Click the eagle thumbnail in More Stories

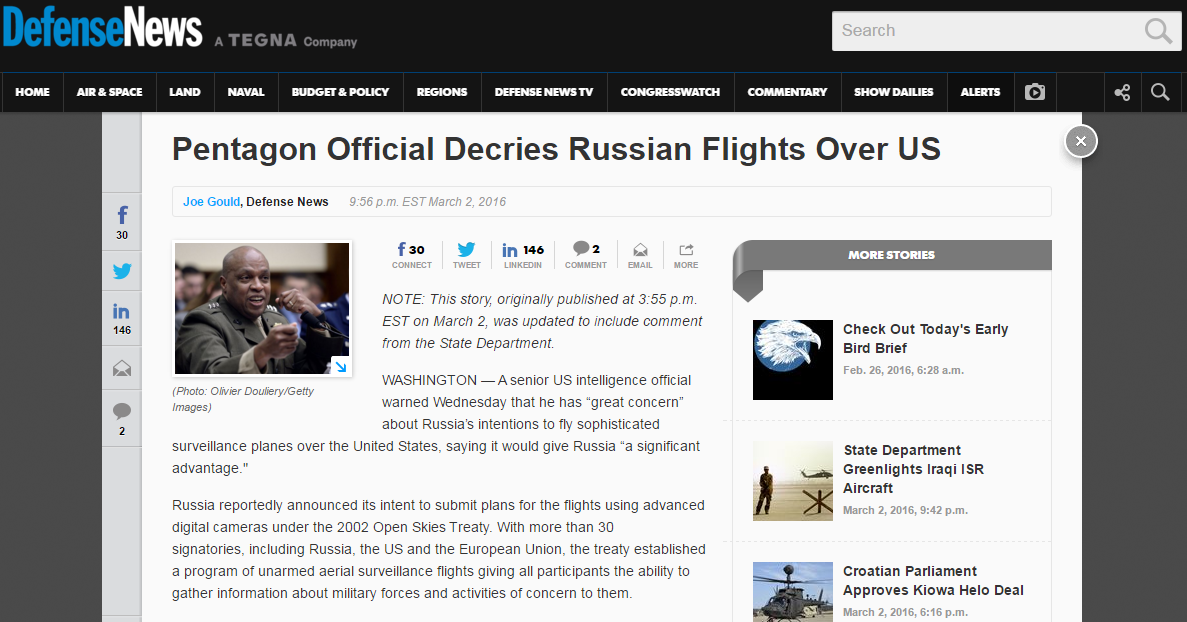(x=793, y=360)
